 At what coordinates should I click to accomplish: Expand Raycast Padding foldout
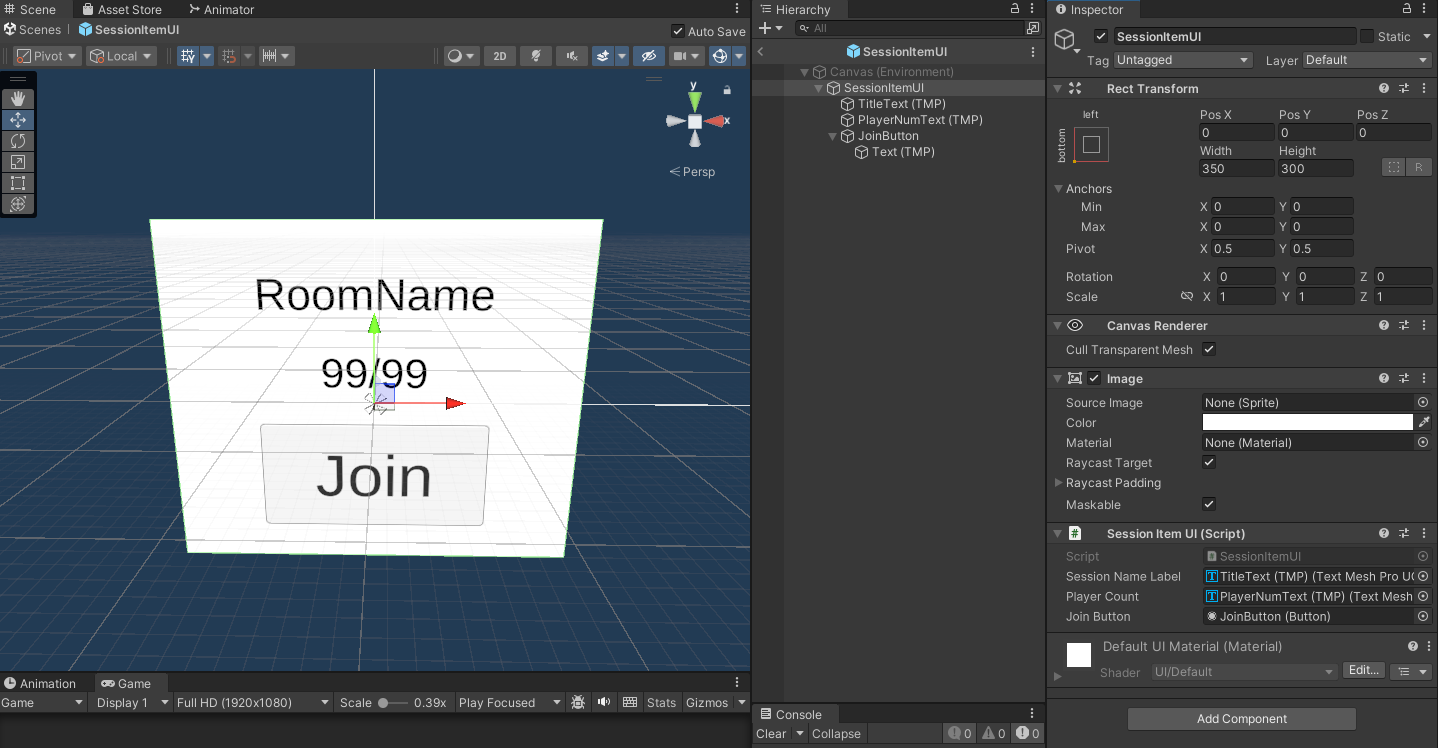(1058, 483)
